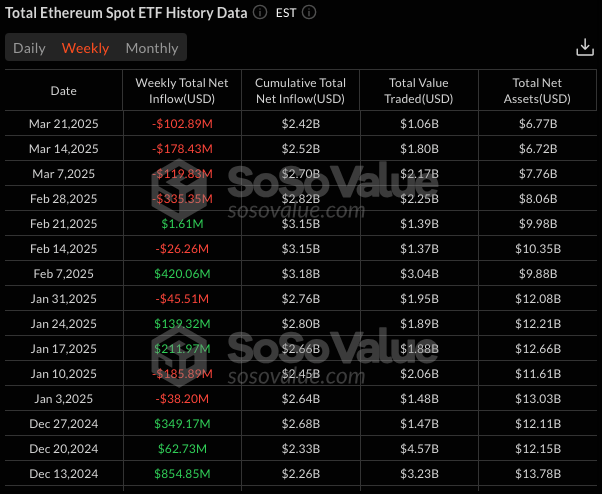This screenshot has height=494, width=602.
Task: Switch to the Daily tab
Action: [x=29, y=48]
